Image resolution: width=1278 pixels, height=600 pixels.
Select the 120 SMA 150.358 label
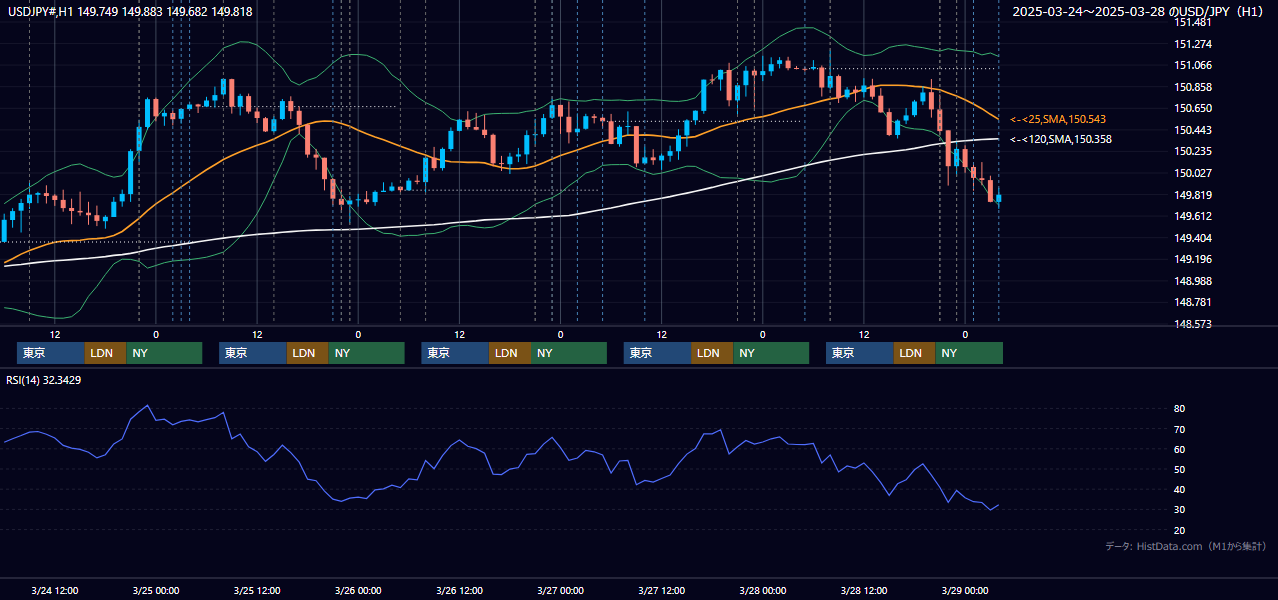point(1061,139)
